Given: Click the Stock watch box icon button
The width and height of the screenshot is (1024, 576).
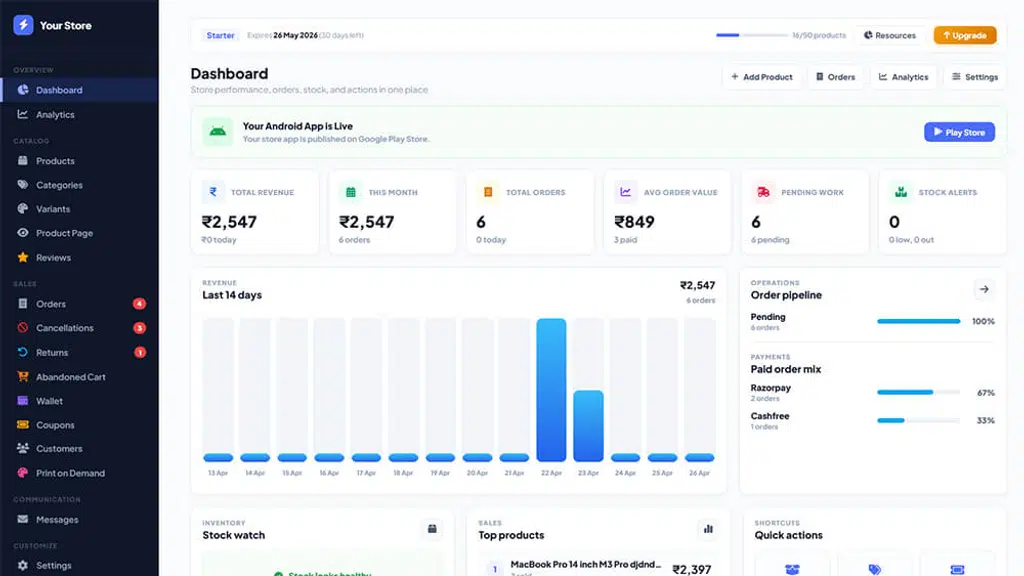Looking at the screenshot, I should [x=432, y=529].
